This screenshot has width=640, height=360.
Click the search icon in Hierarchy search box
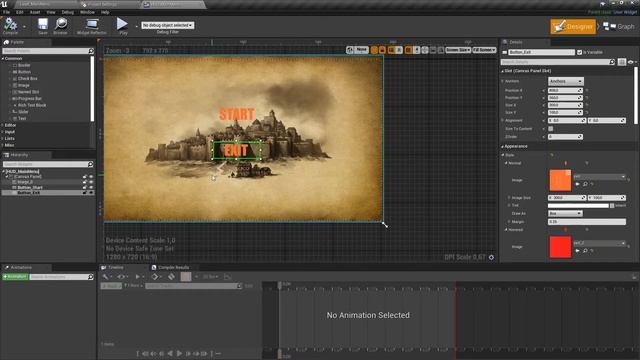91,164
